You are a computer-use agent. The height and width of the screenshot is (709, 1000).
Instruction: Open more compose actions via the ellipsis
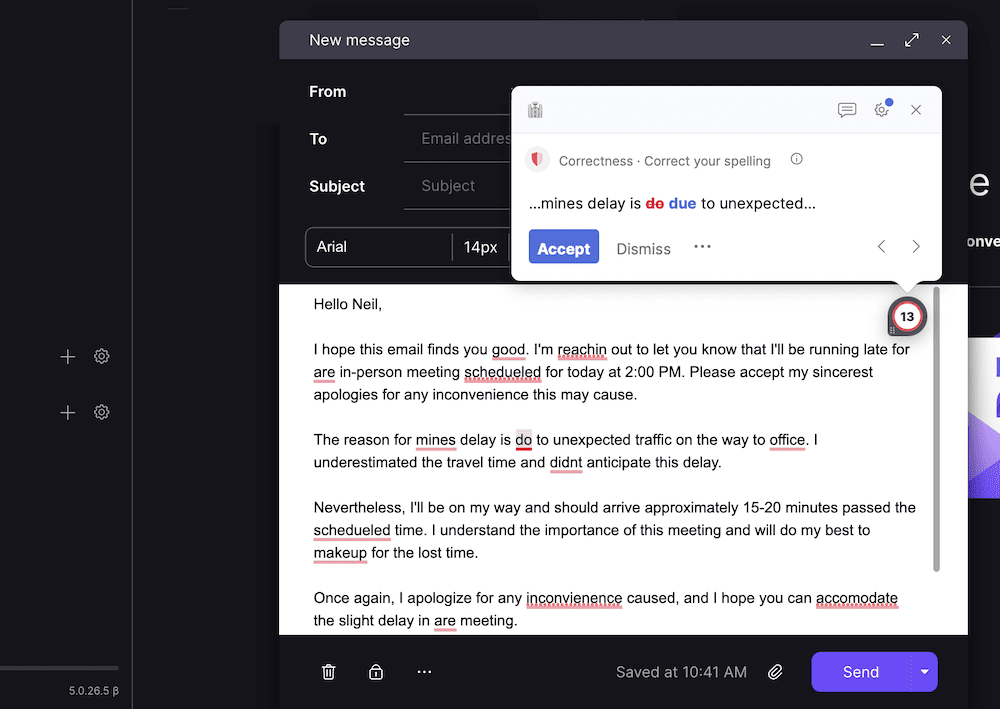(424, 671)
